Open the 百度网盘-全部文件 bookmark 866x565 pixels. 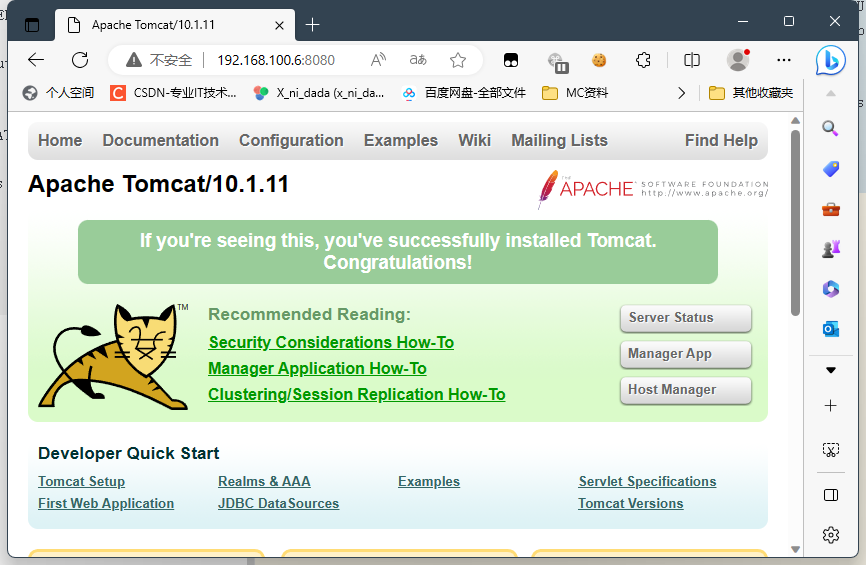click(x=464, y=93)
